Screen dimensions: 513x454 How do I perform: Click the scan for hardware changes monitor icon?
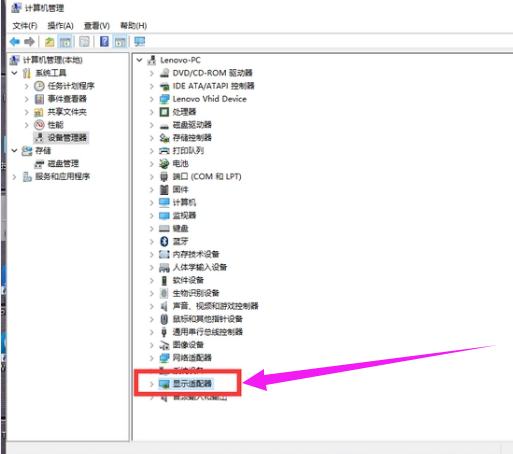tap(140, 42)
